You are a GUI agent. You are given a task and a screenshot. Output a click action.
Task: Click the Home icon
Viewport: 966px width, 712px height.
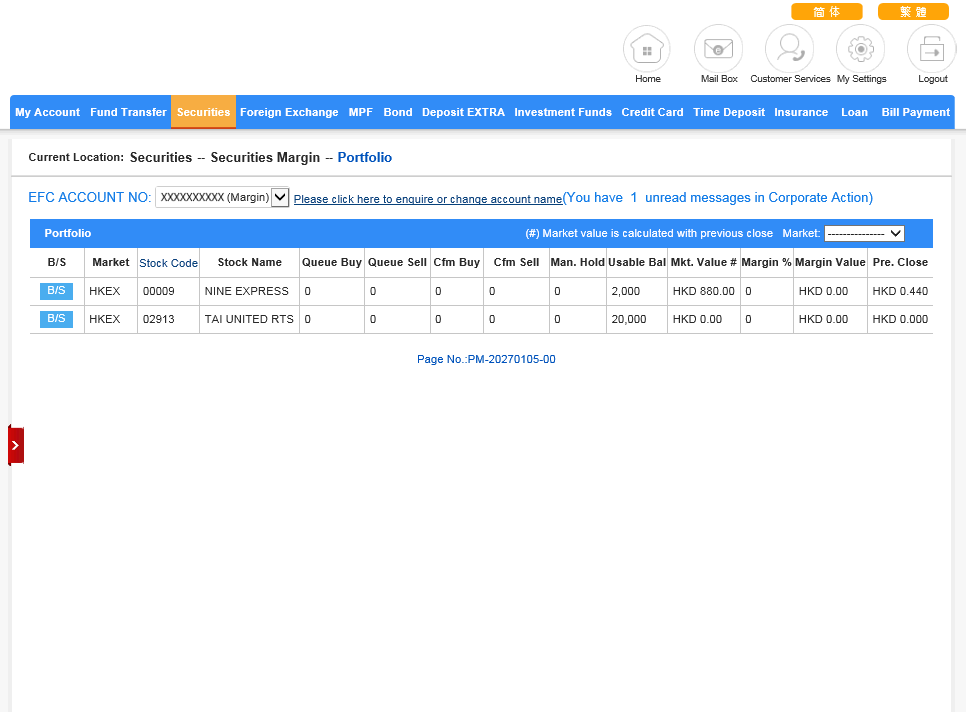coord(647,49)
